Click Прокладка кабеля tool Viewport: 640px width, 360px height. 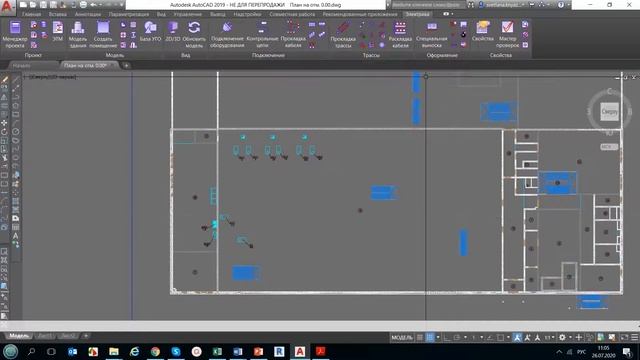293,35
